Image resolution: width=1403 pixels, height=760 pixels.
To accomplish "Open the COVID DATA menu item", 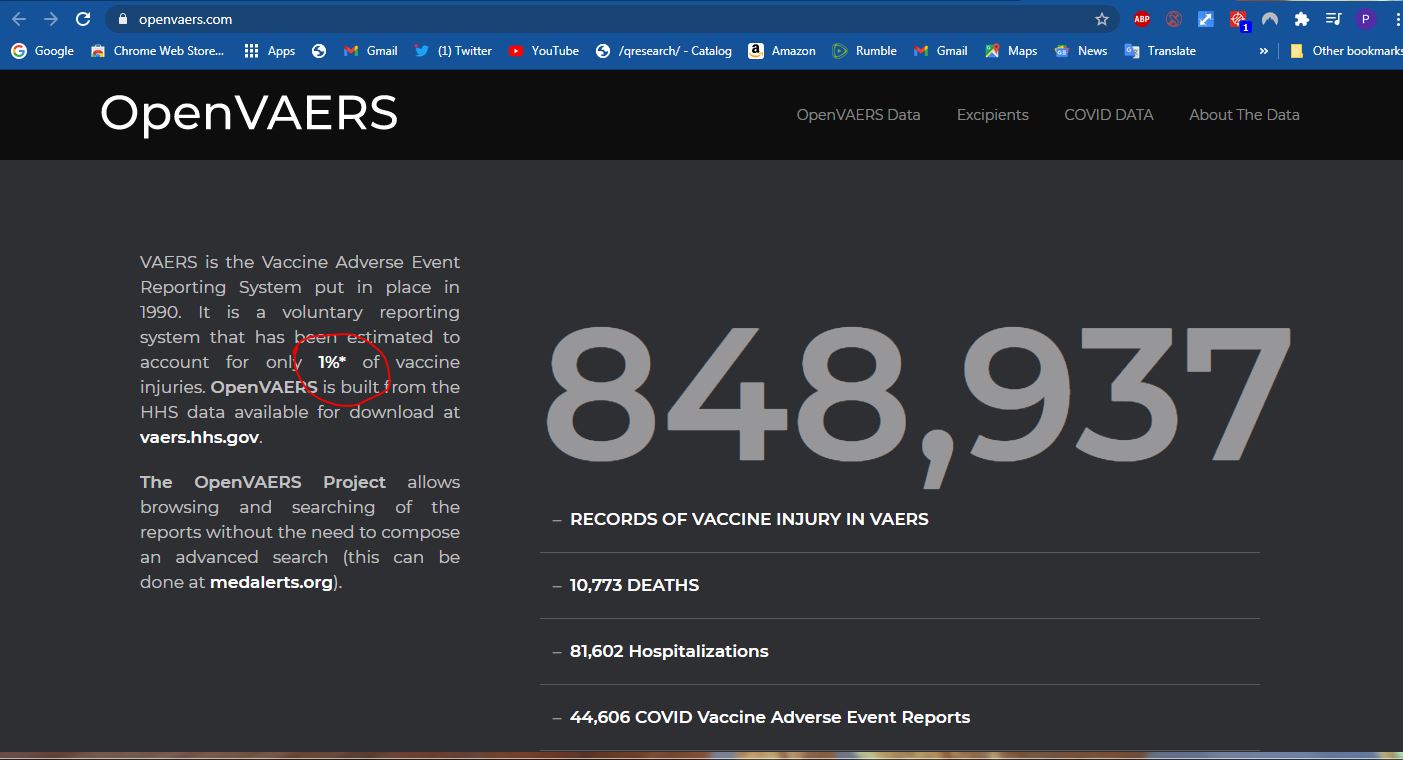I will click(x=1108, y=115).
